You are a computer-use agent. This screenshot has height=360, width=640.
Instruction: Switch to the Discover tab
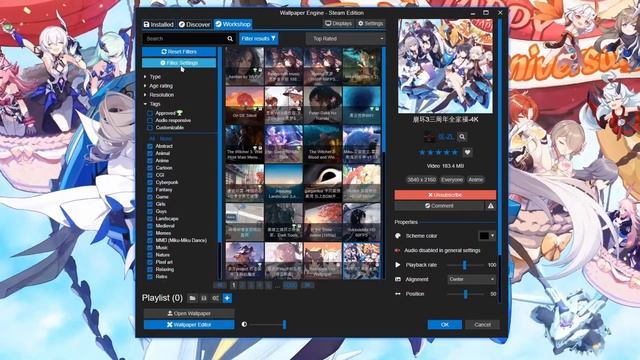(194, 24)
